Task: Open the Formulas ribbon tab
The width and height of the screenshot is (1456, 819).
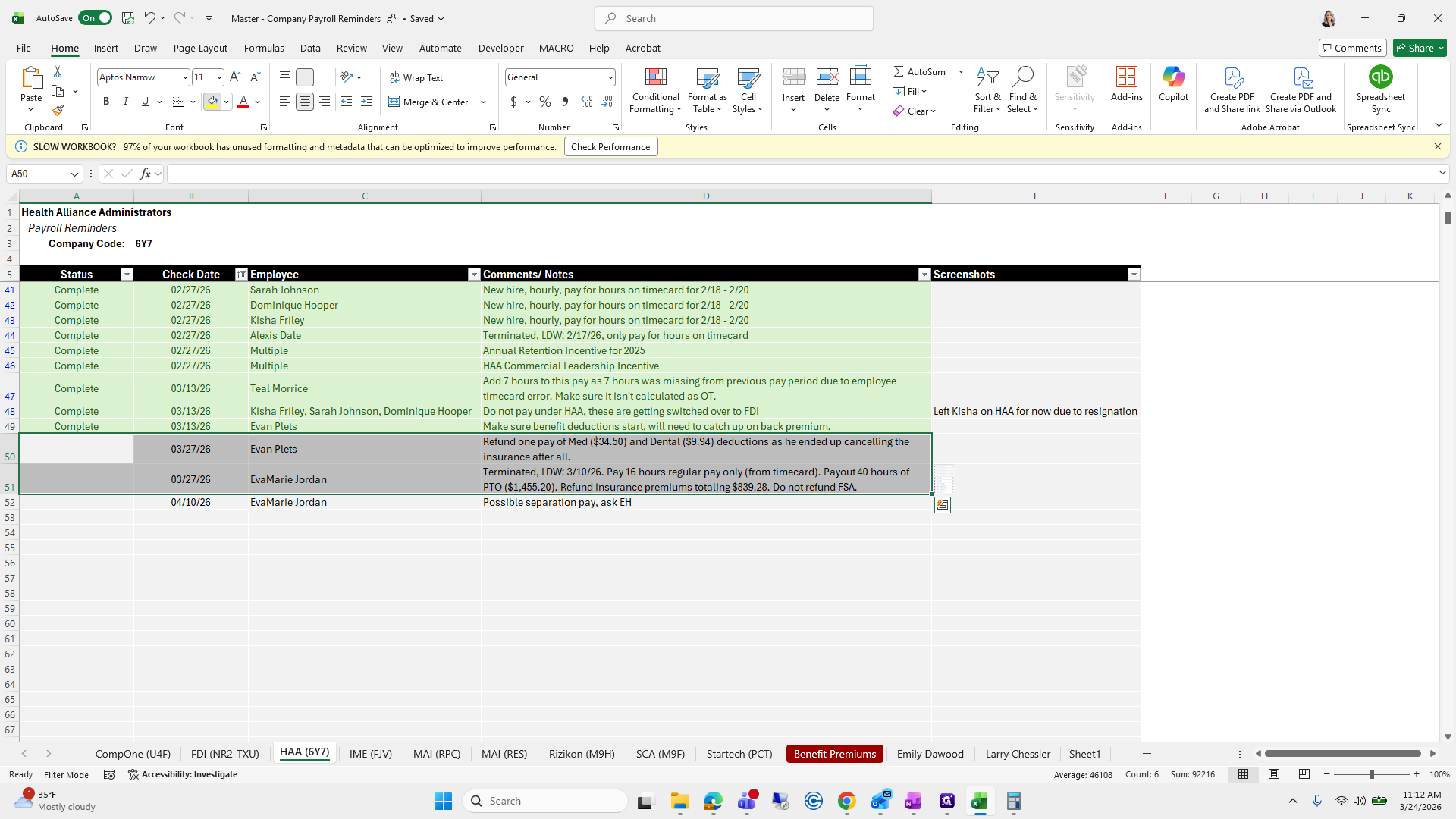Action: [264, 48]
